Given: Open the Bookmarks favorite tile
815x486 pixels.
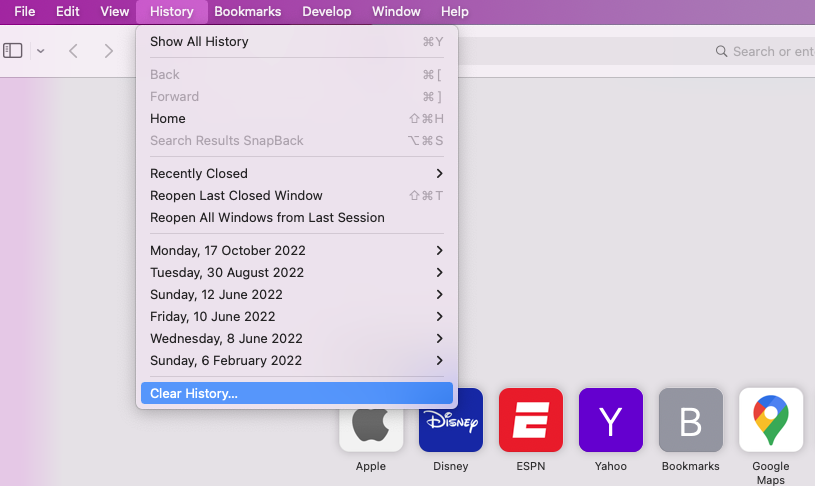Looking at the screenshot, I should click(691, 420).
